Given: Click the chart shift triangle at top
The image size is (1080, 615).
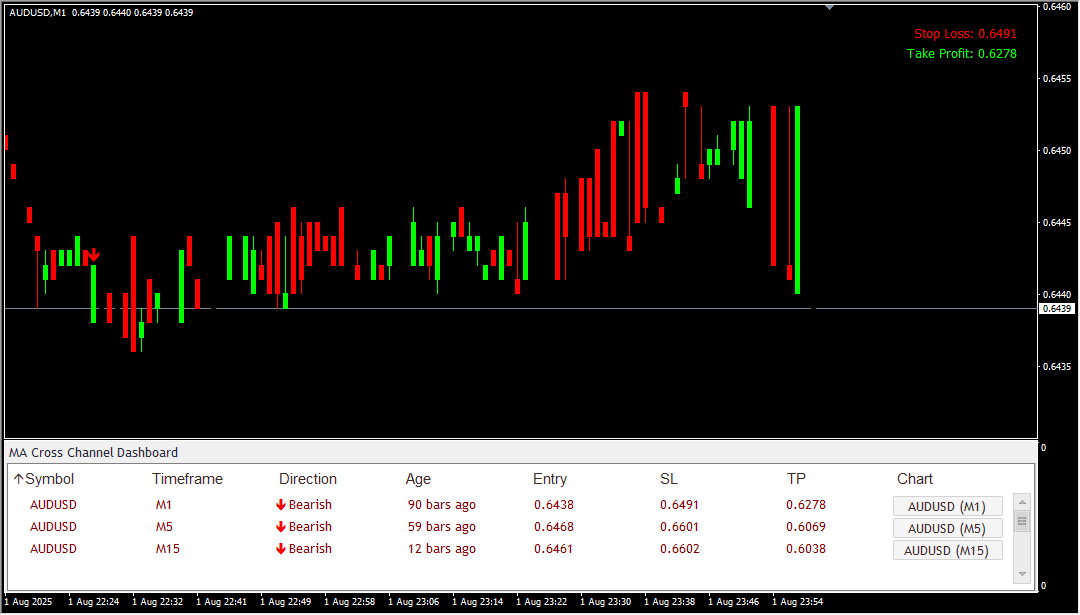Looking at the screenshot, I should pyautogui.click(x=828, y=7).
